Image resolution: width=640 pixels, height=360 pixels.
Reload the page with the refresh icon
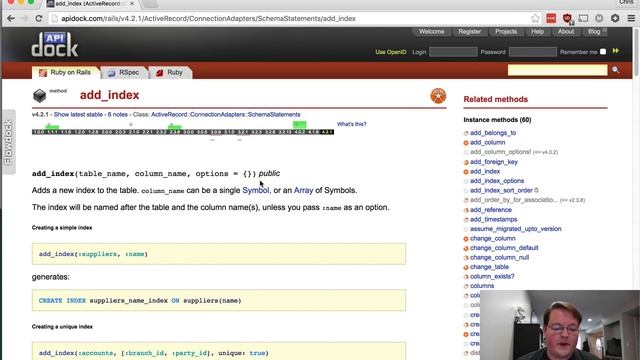click(39, 19)
